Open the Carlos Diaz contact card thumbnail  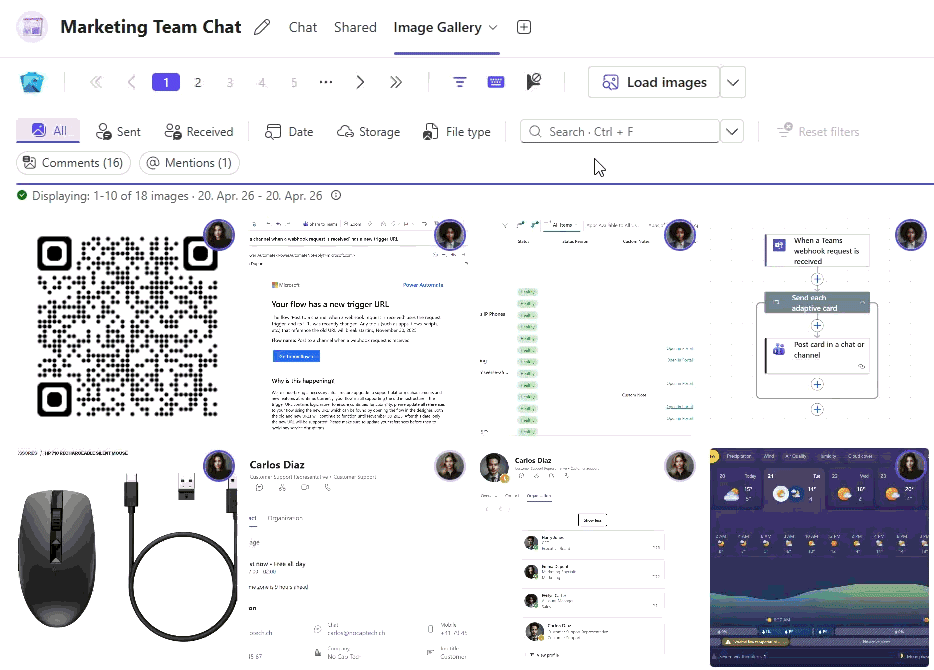(x=357, y=557)
